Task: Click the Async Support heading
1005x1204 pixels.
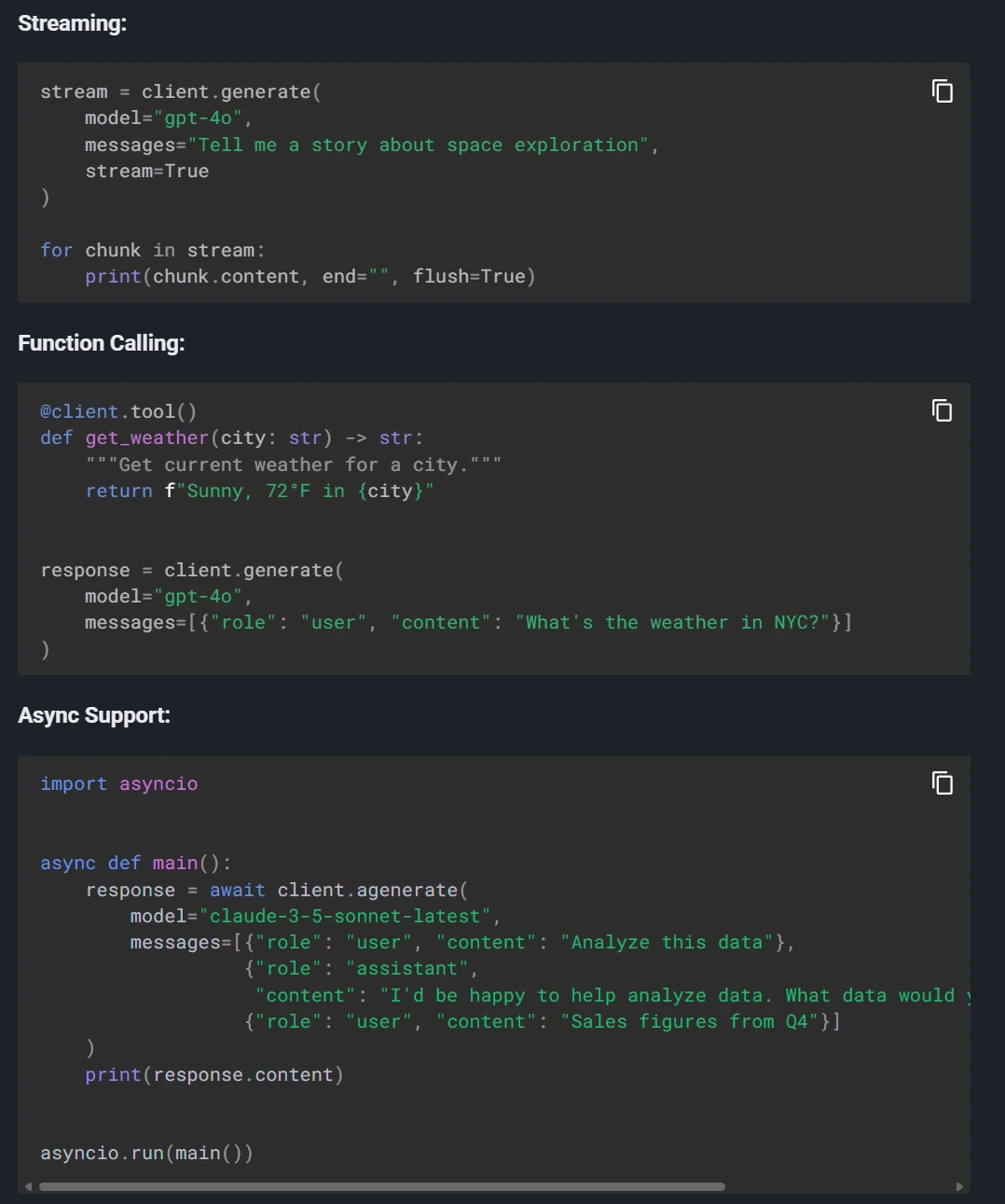Action: click(x=93, y=714)
